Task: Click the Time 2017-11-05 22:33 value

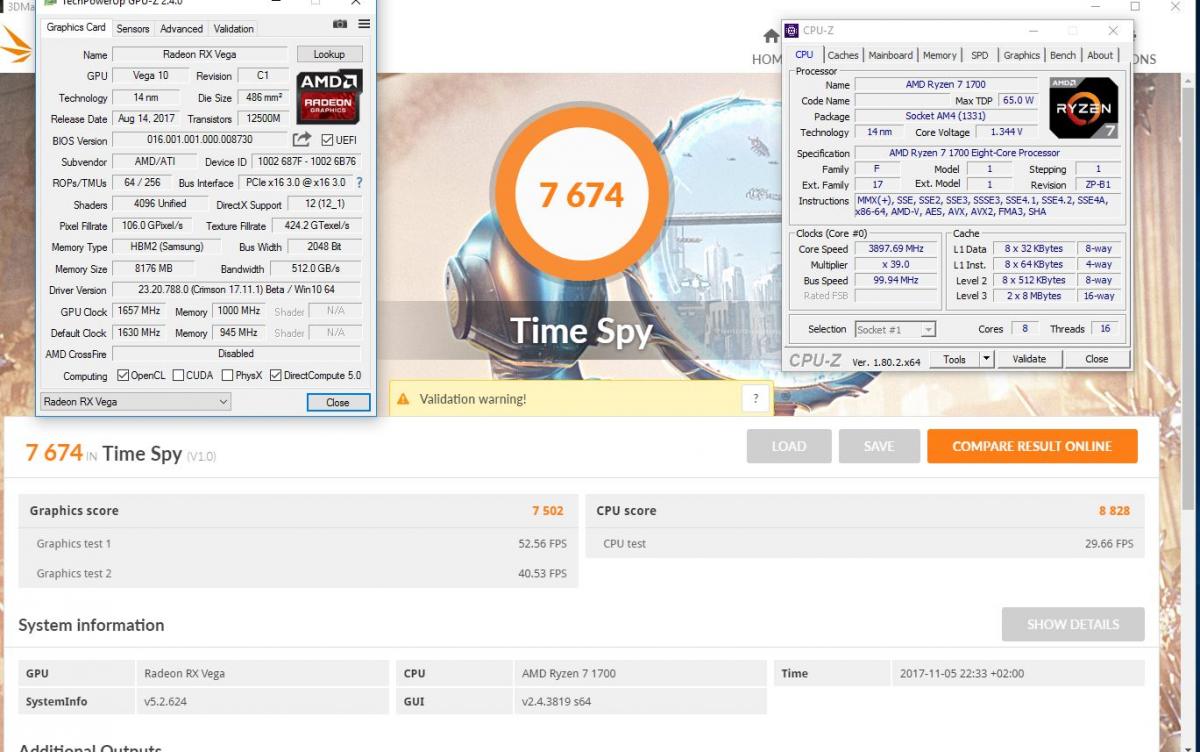Action: pos(962,673)
